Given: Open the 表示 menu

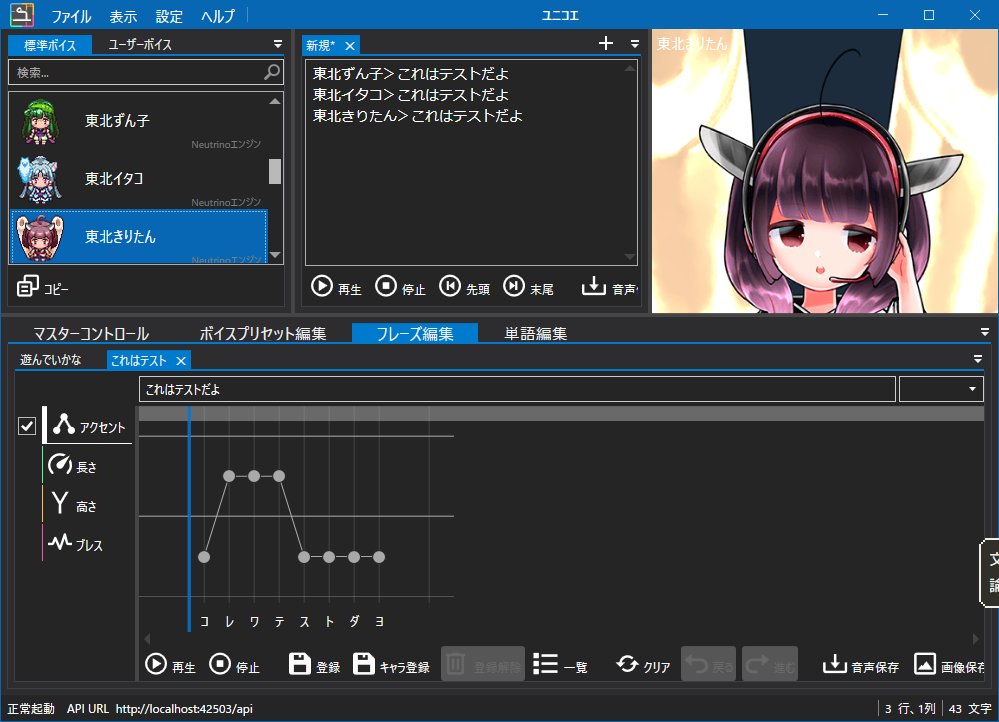Looking at the screenshot, I should (x=123, y=16).
